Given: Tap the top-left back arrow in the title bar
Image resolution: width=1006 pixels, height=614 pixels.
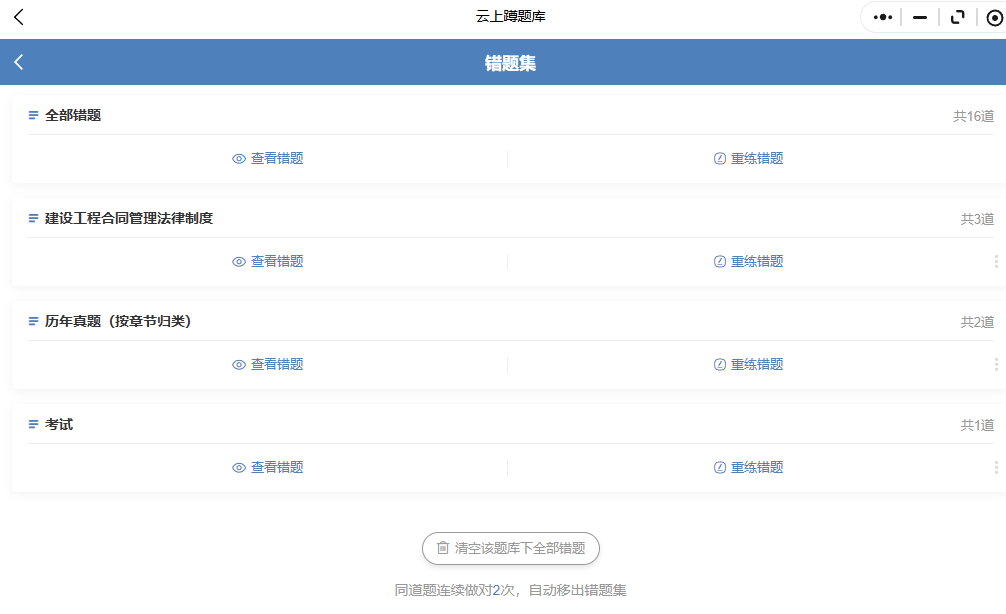Looking at the screenshot, I should pos(17,17).
